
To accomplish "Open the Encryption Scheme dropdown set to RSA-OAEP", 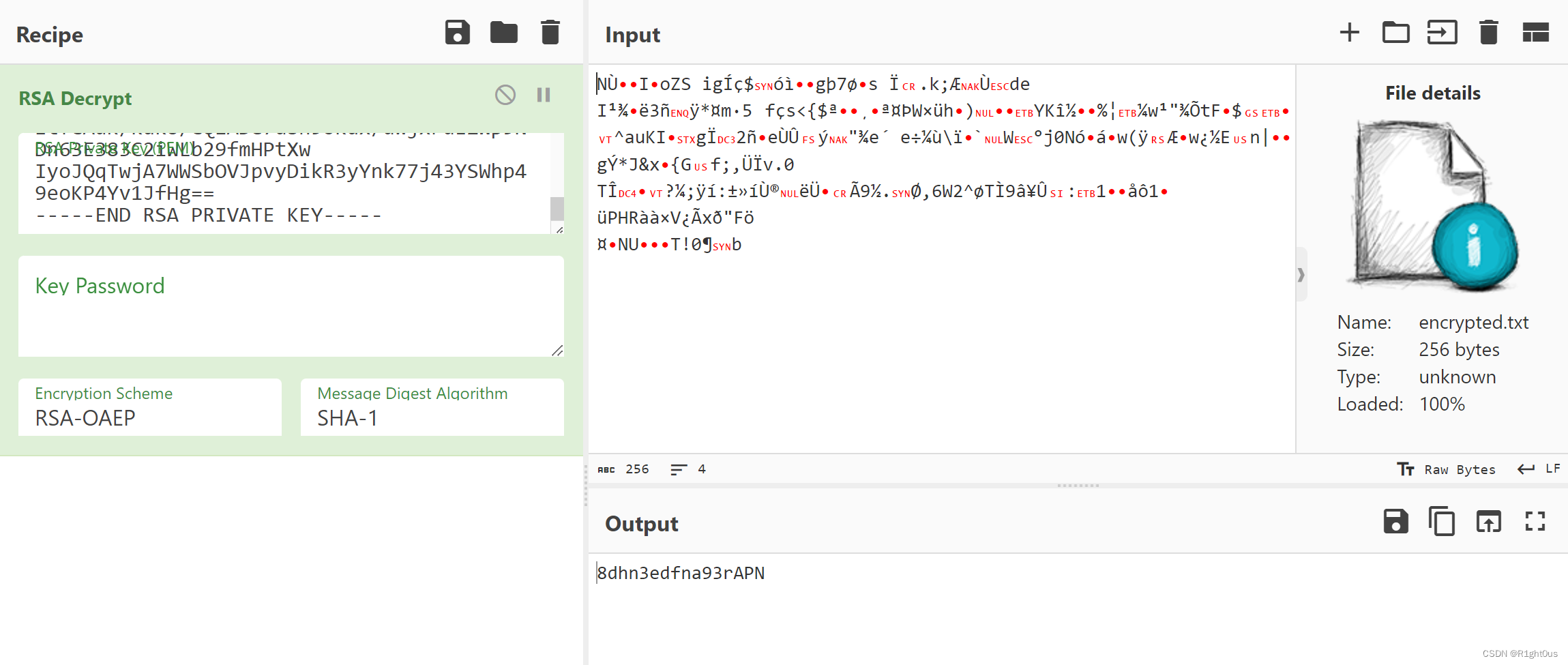I will (149, 407).
